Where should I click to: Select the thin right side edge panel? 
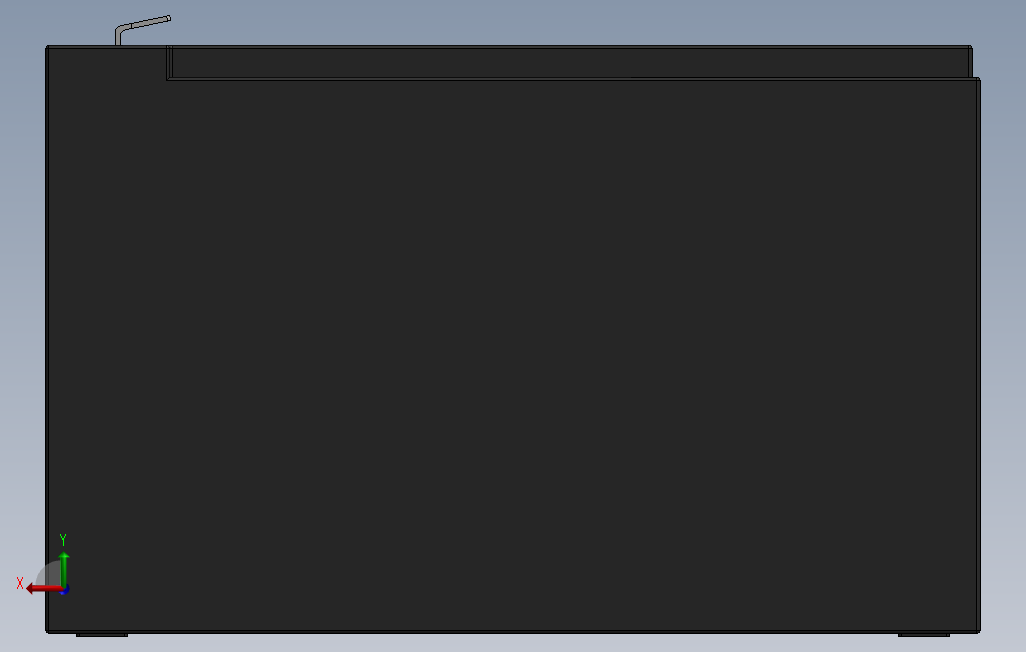coord(978,355)
